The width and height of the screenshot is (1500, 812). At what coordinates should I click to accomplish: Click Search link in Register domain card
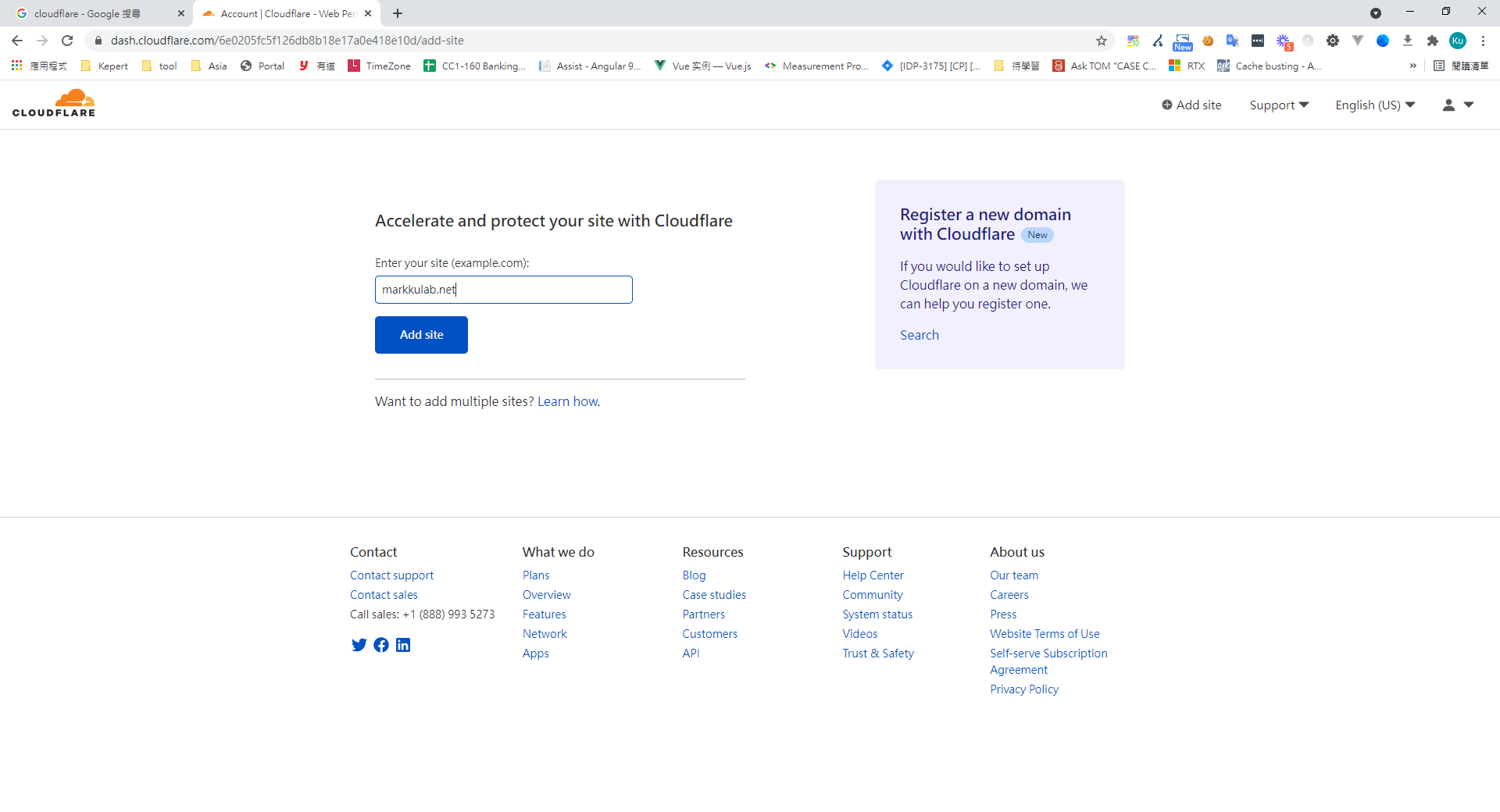coord(919,335)
